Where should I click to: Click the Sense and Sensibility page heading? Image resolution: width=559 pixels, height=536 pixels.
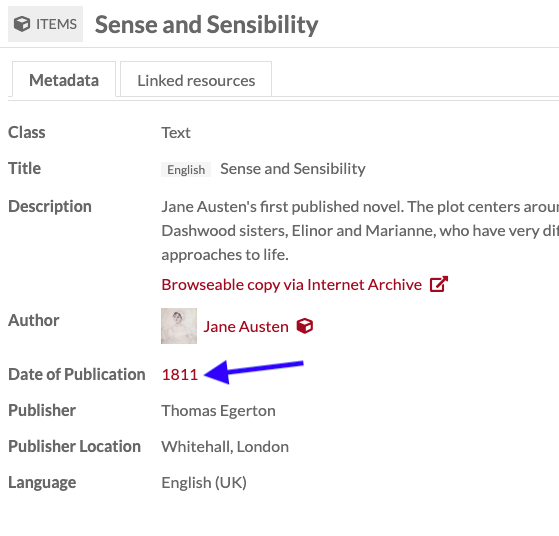click(x=206, y=25)
